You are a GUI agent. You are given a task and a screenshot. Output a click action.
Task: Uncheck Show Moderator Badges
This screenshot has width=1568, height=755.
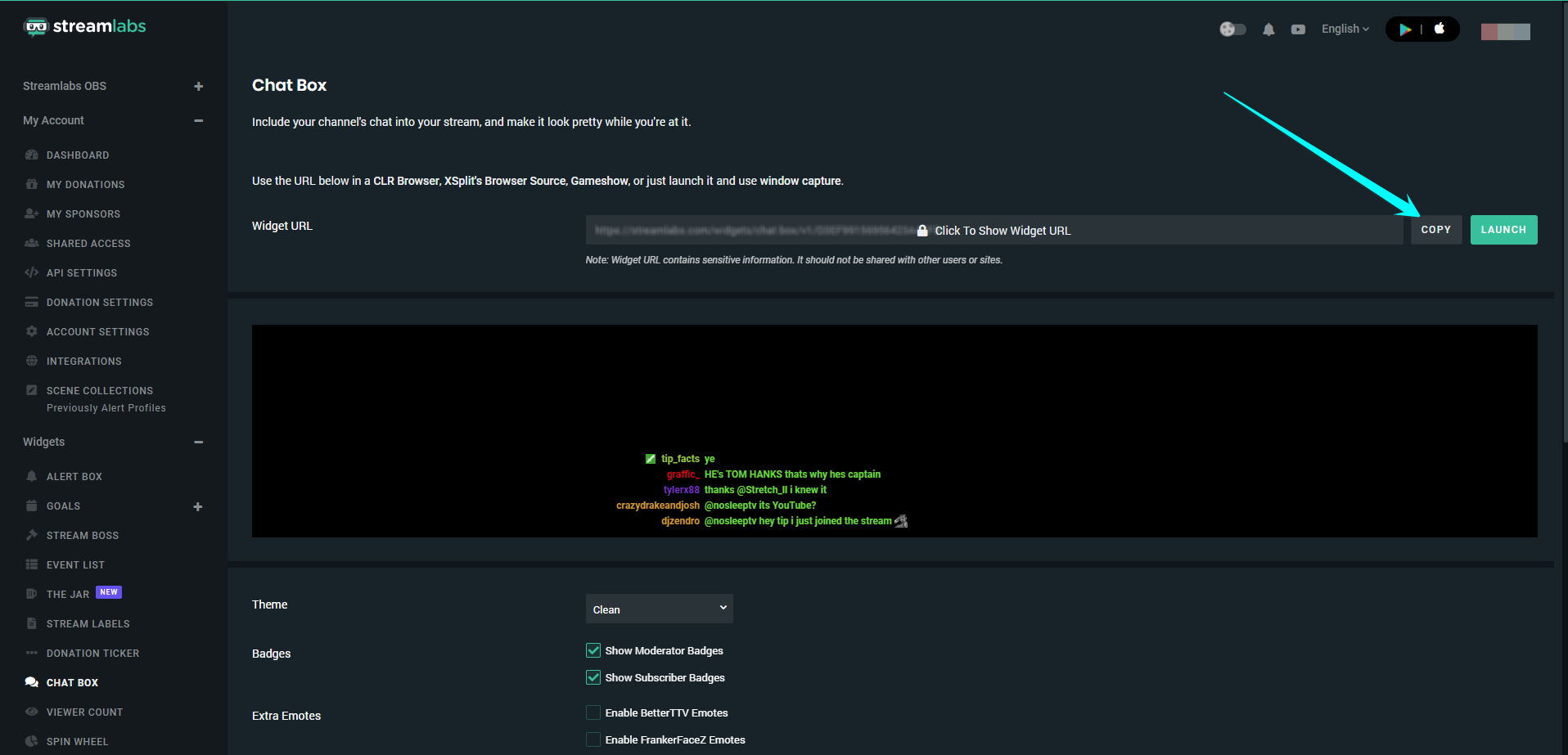coord(593,650)
